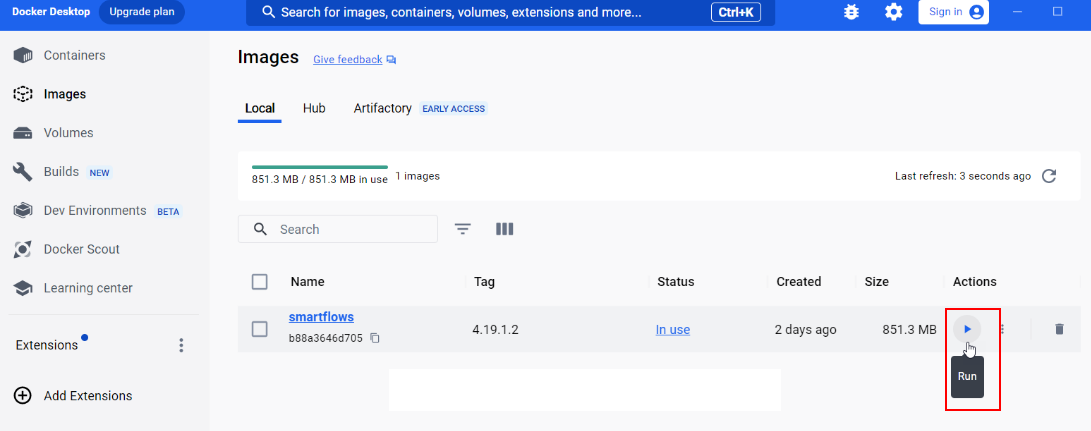
Task: Sort by the Status column header
Action: pyautogui.click(x=676, y=282)
